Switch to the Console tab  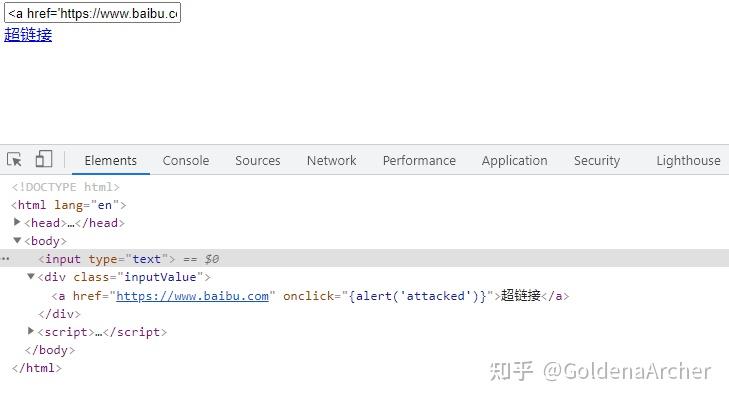(x=186, y=161)
